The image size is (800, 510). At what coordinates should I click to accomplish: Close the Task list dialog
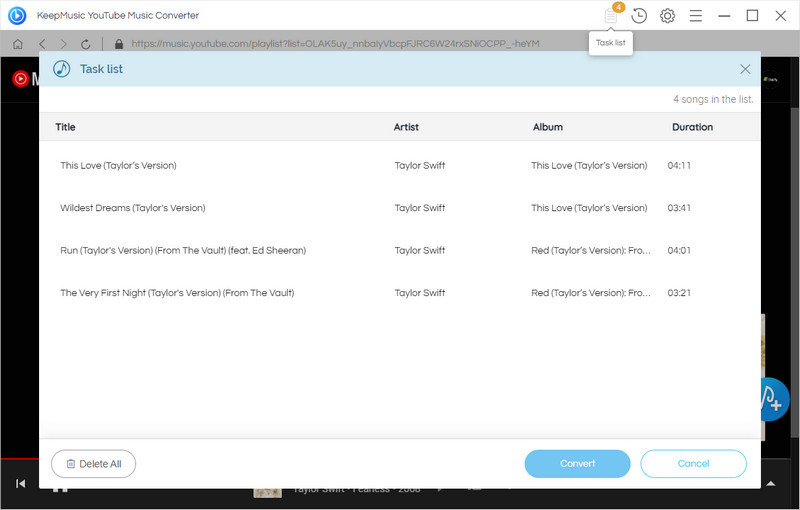(745, 69)
